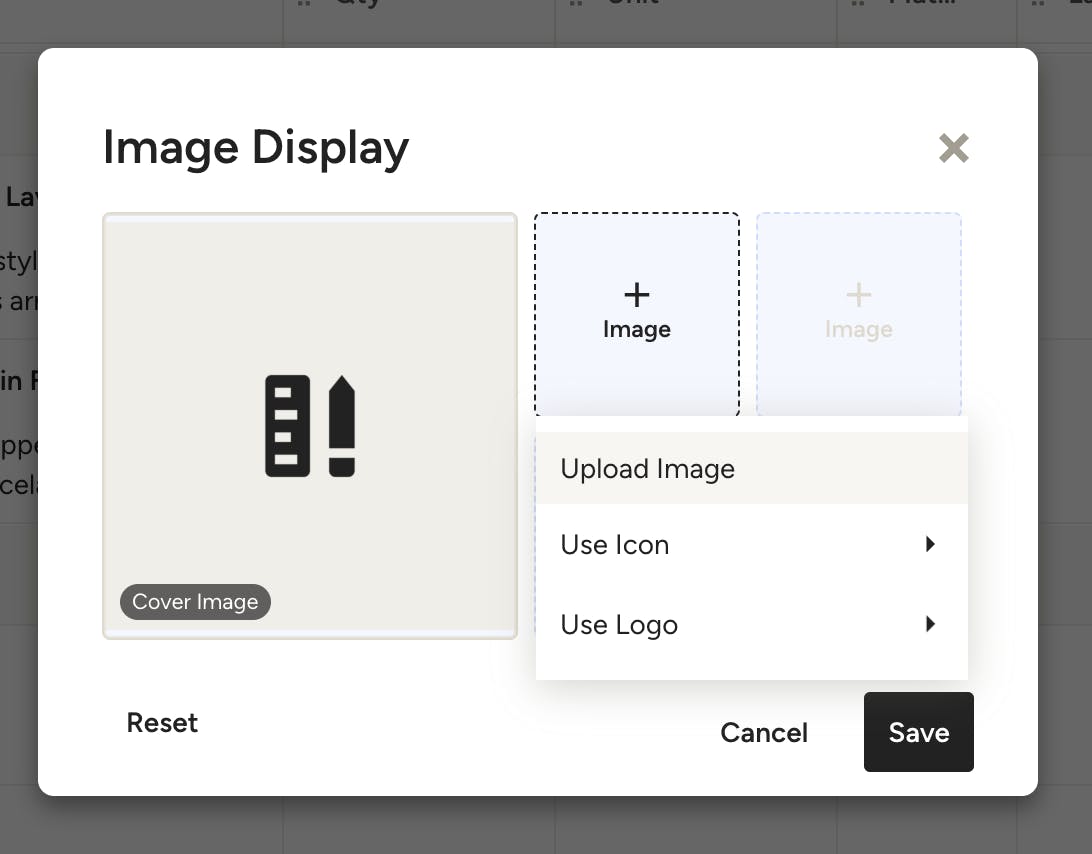Select the cover image thumbnail's empty top area
Viewport: 1092px width, 854px height.
(x=310, y=280)
